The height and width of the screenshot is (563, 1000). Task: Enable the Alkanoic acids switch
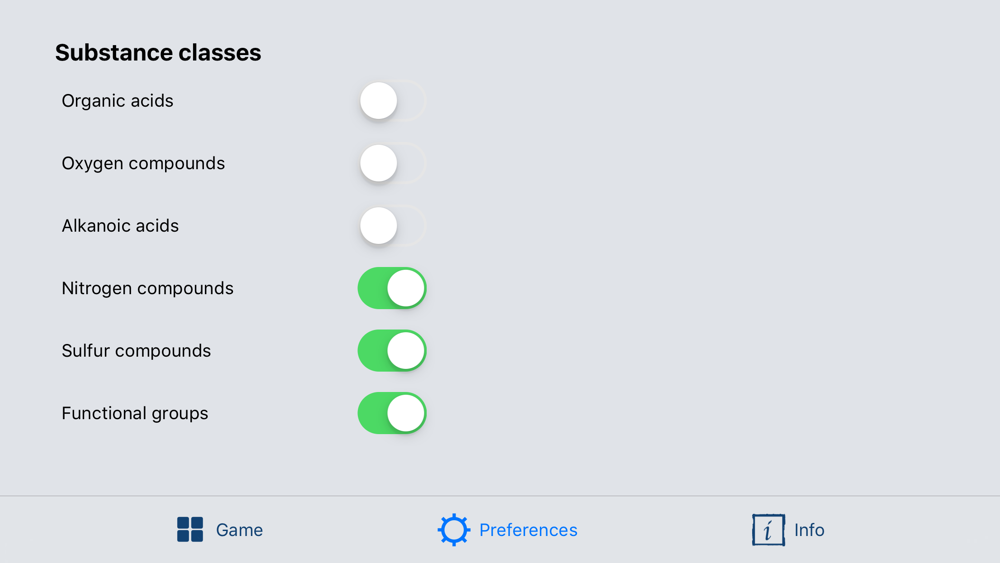tap(392, 226)
